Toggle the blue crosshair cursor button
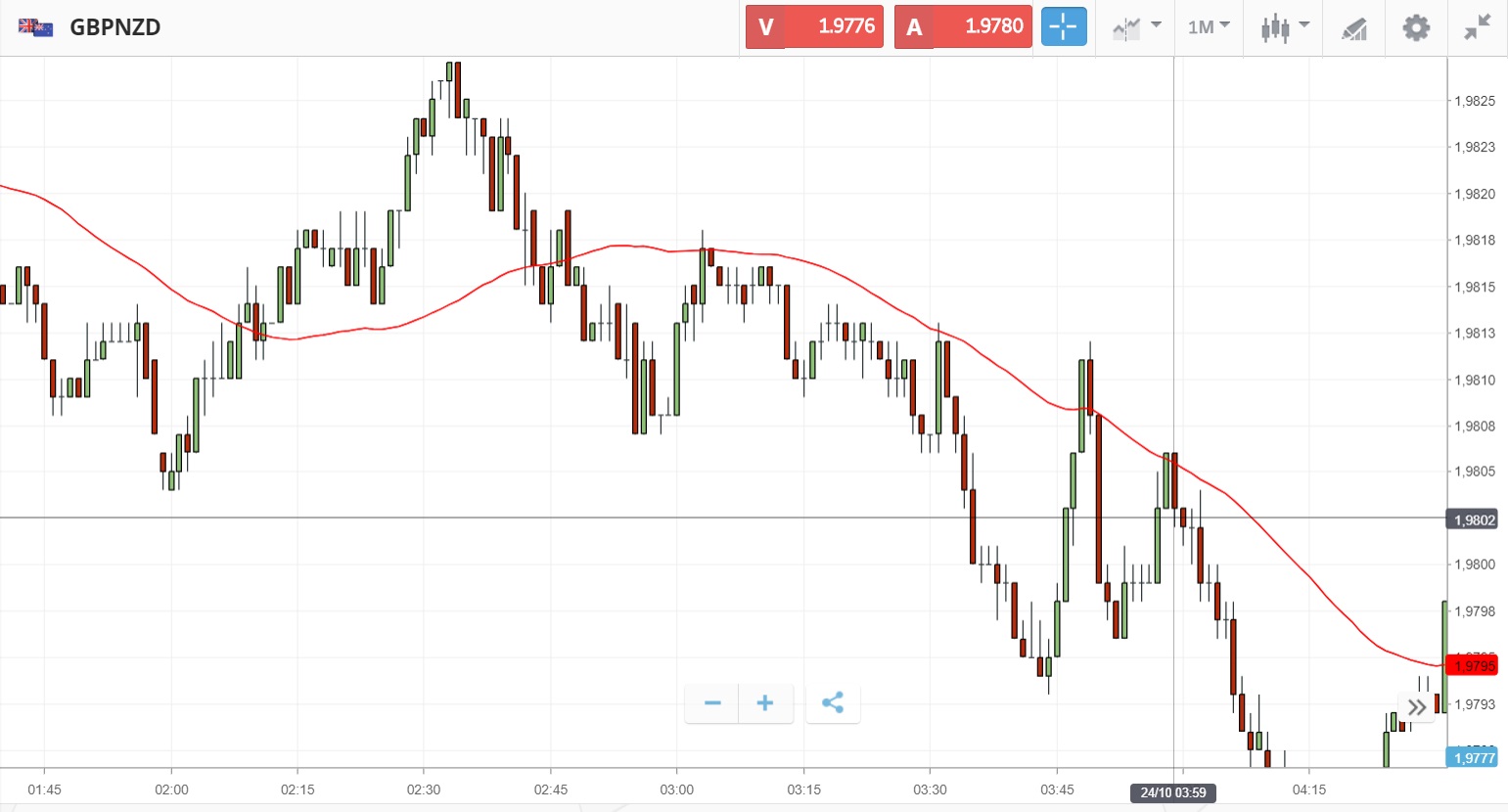This screenshot has width=1508, height=812. click(1064, 26)
